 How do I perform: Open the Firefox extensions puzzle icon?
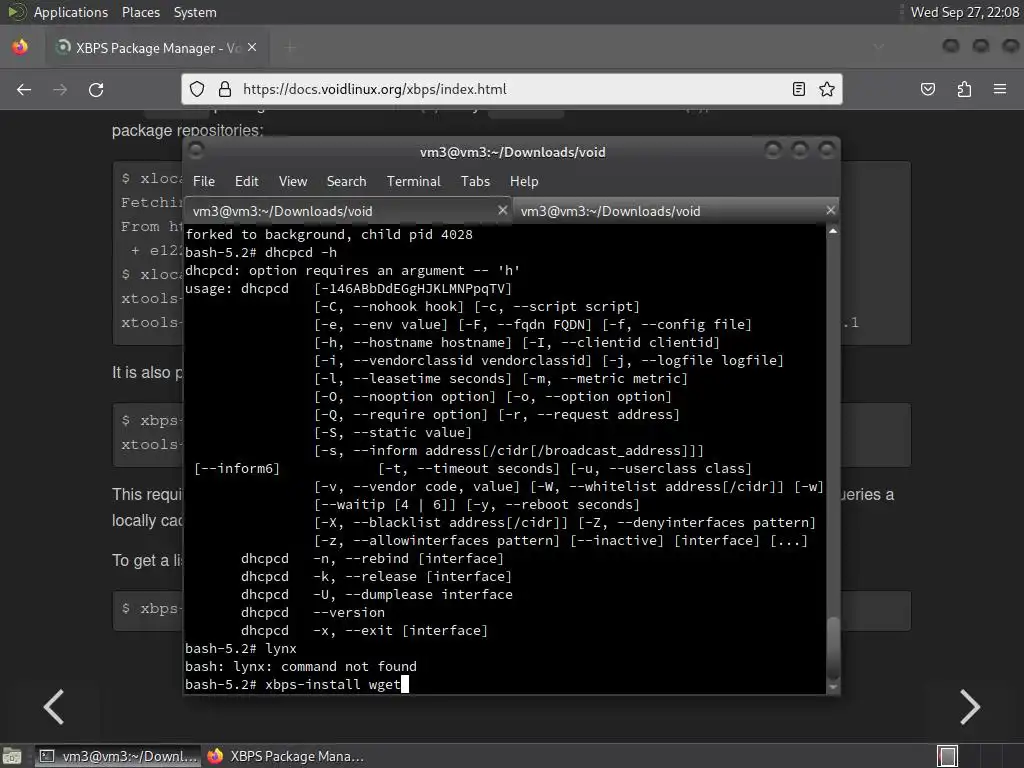click(964, 89)
